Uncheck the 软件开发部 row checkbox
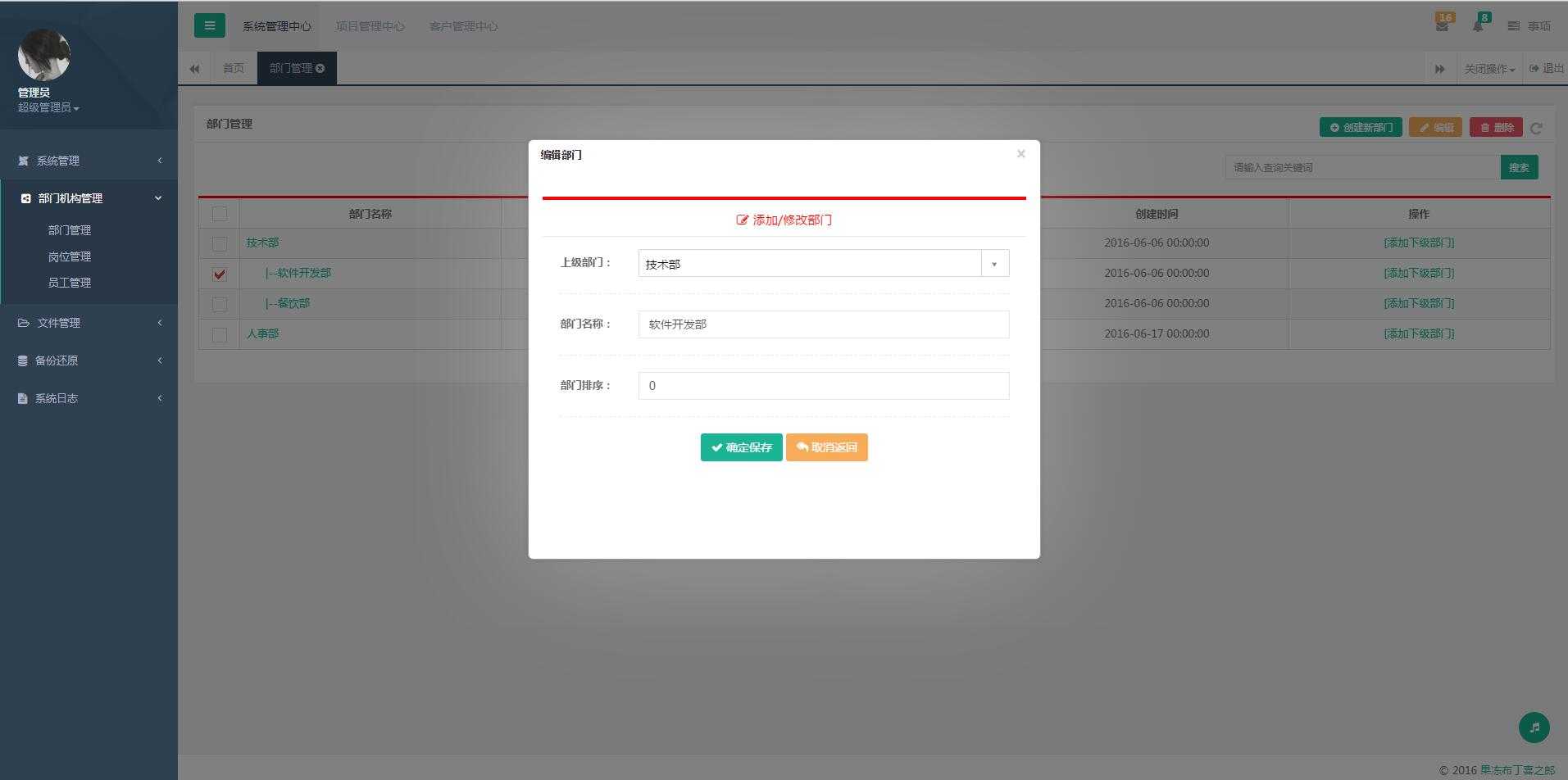 [219, 274]
